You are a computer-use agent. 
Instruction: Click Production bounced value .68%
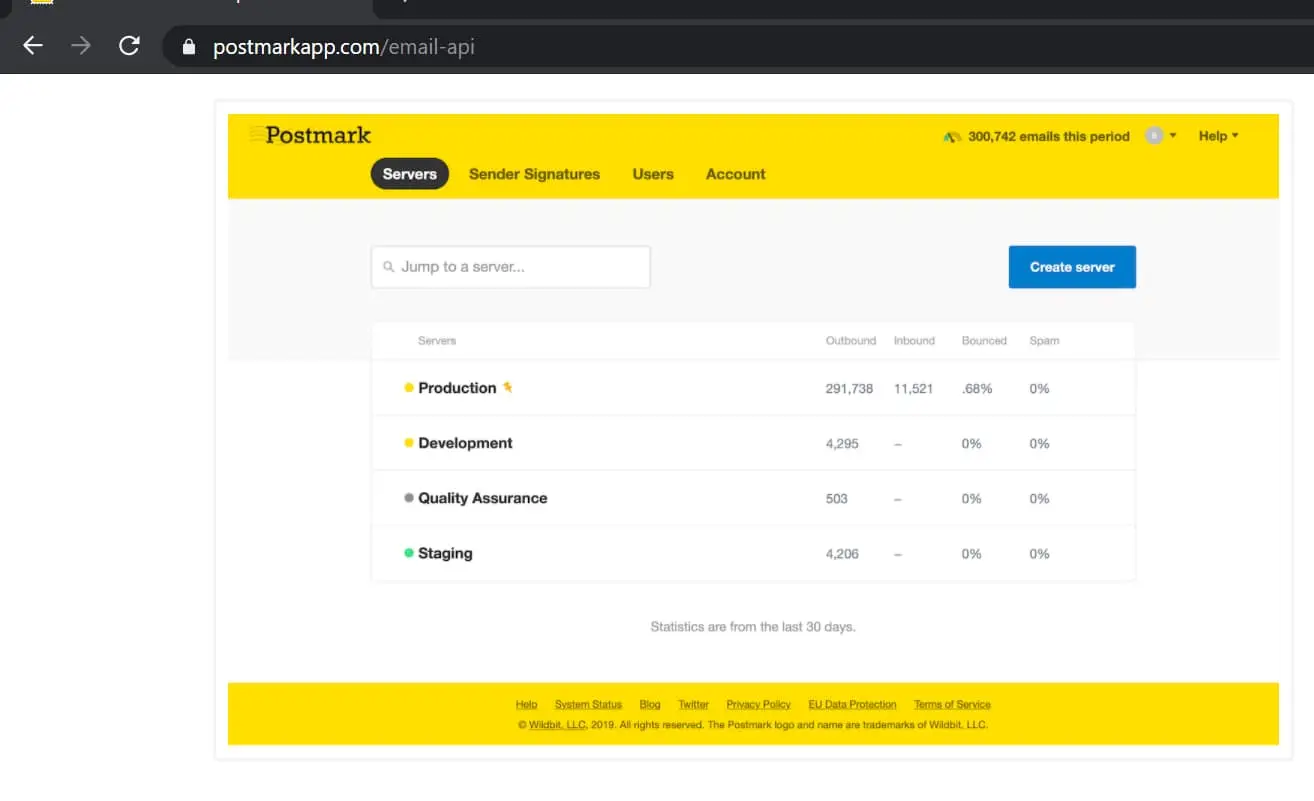click(977, 388)
